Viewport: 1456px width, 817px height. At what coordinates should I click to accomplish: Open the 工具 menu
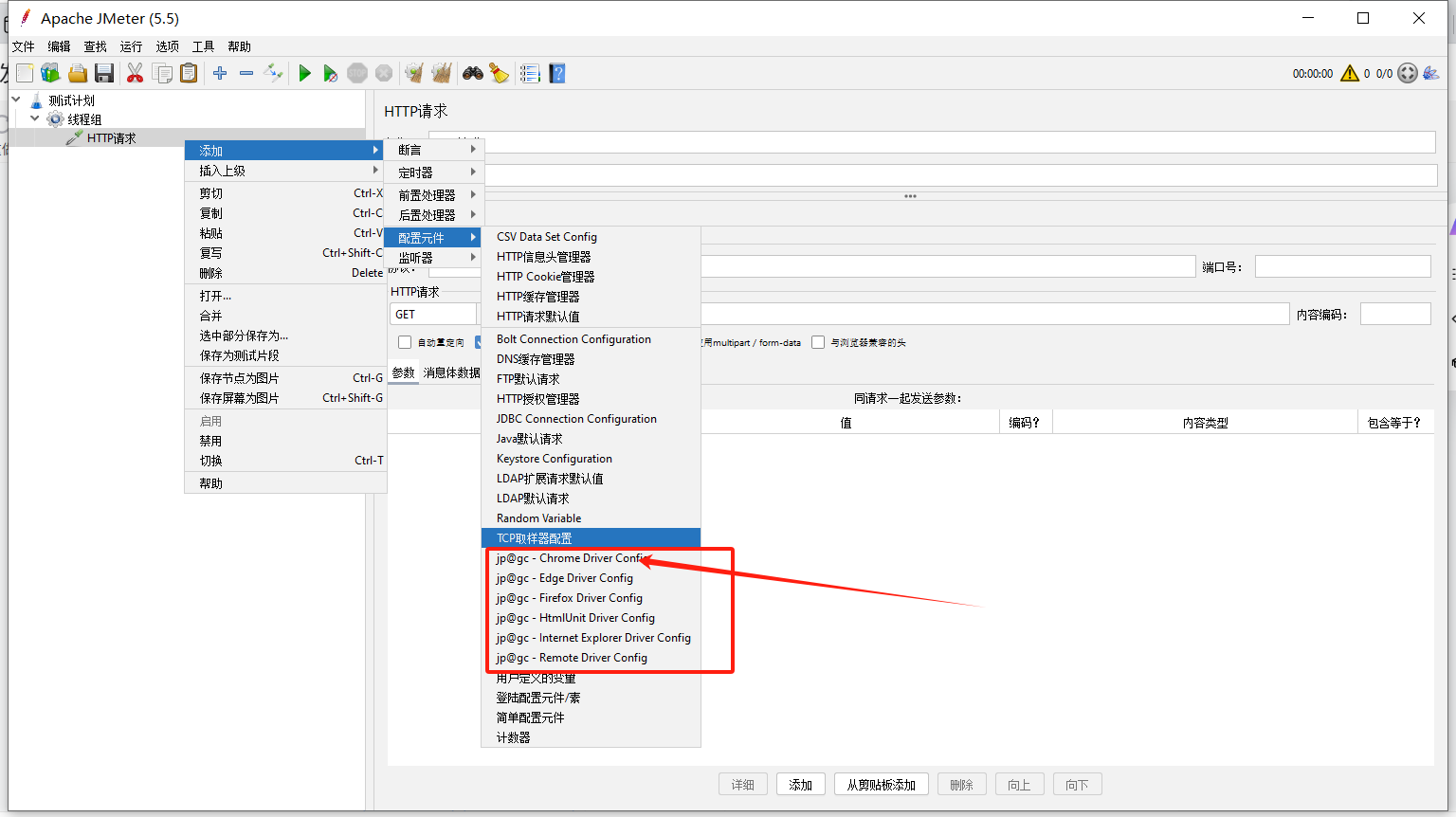pyautogui.click(x=202, y=45)
